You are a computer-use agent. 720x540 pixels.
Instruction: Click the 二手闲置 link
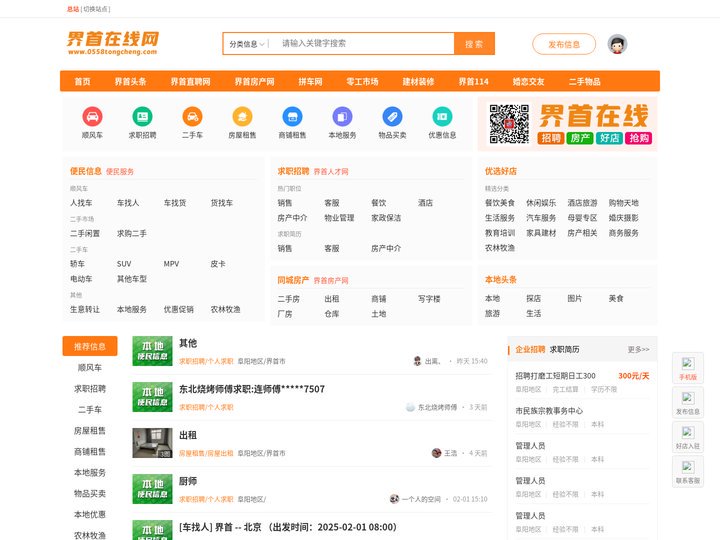click(85, 233)
